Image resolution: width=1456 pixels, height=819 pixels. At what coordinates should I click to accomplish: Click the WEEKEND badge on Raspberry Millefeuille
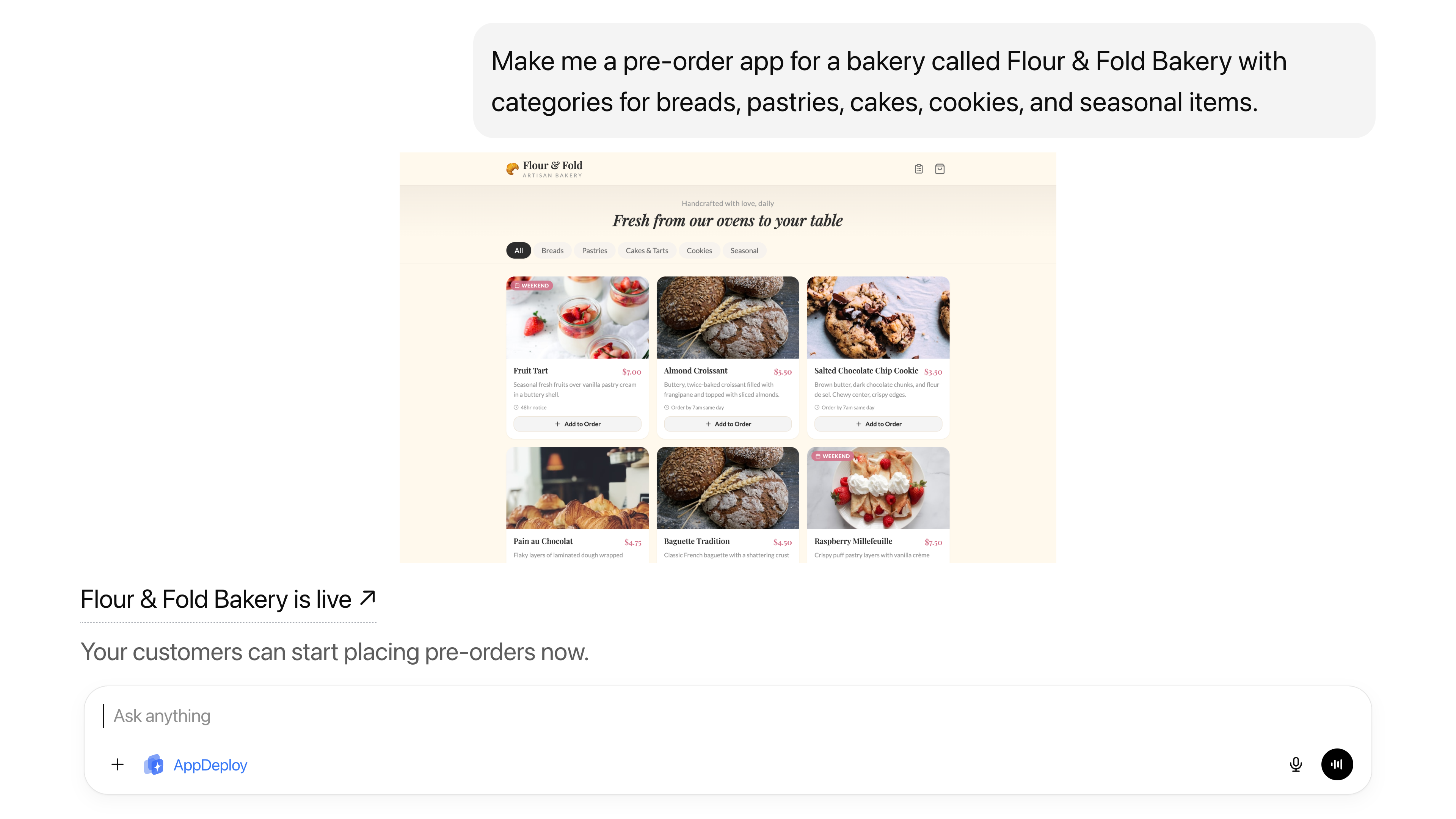[x=833, y=456]
